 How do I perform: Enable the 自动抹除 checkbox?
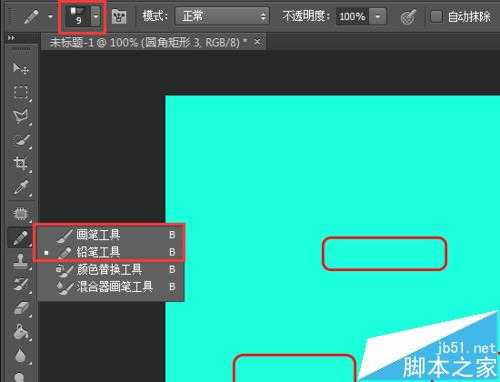[436, 16]
